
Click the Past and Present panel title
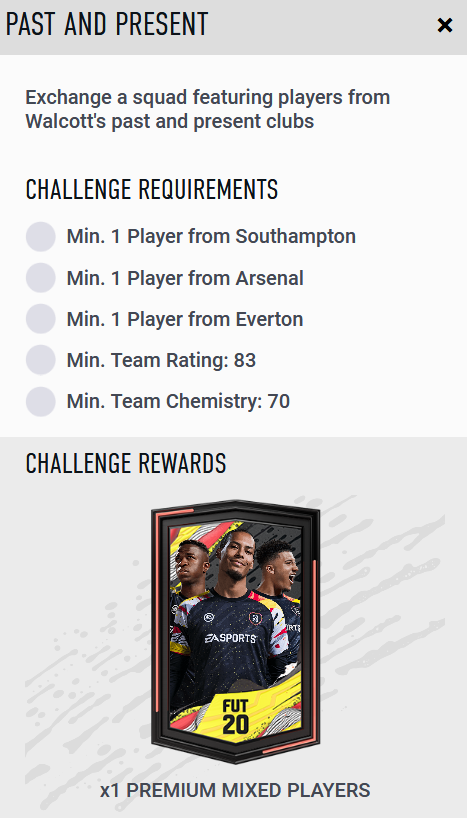[107, 24]
